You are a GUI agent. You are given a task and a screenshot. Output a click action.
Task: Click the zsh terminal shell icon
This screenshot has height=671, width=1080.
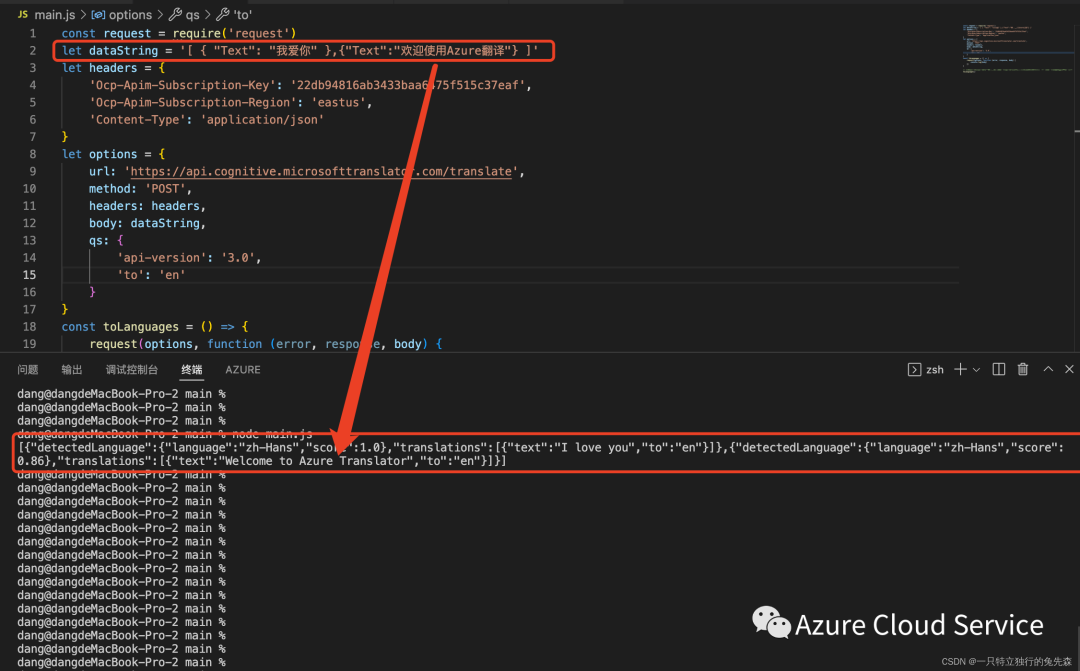[x=914, y=370]
